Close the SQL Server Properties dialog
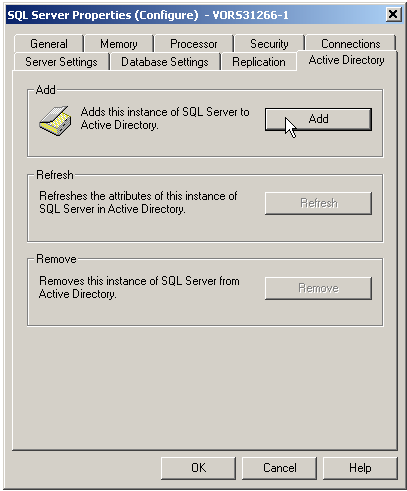The image size is (407, 491). 393,14
